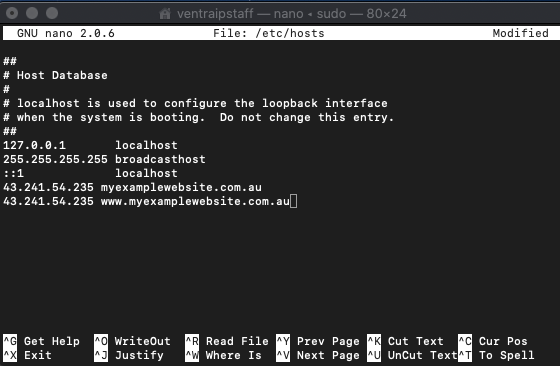
Task: Click the 'broadcasthost' hostname
Action: click(x=160, y=159)
